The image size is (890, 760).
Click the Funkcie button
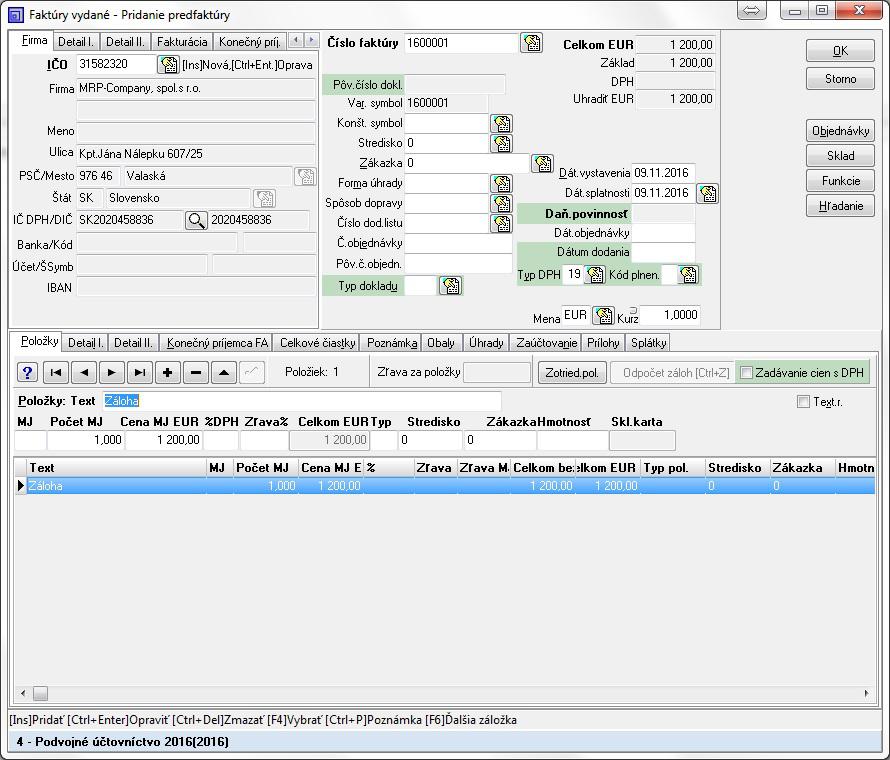[x=840, y=181]
